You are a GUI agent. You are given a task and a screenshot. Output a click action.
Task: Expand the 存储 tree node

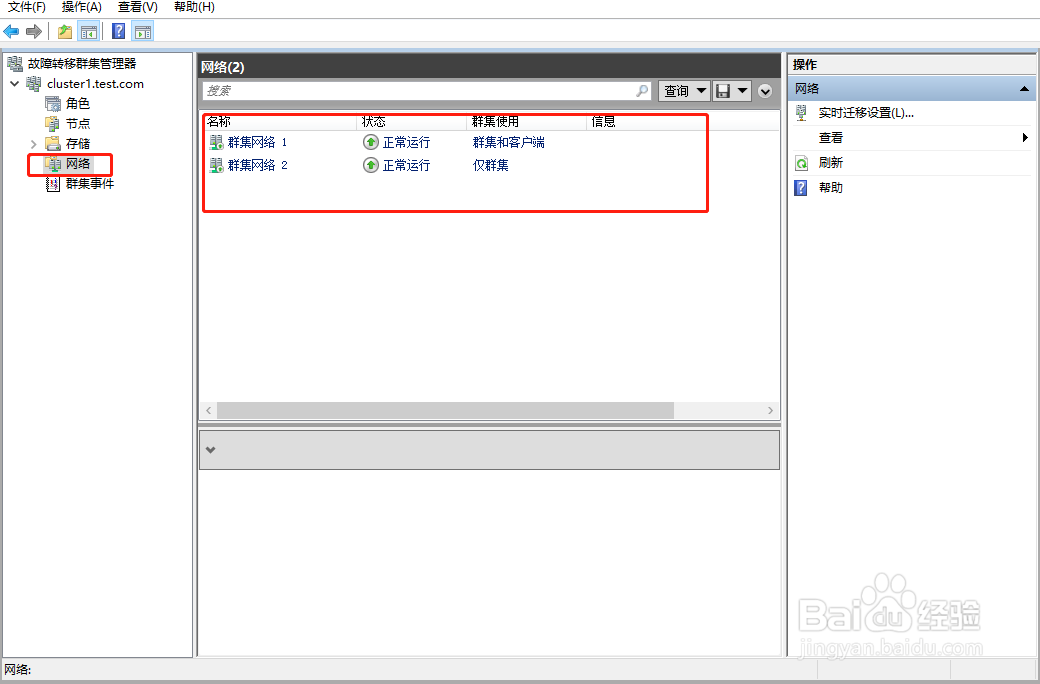point(33,145)
